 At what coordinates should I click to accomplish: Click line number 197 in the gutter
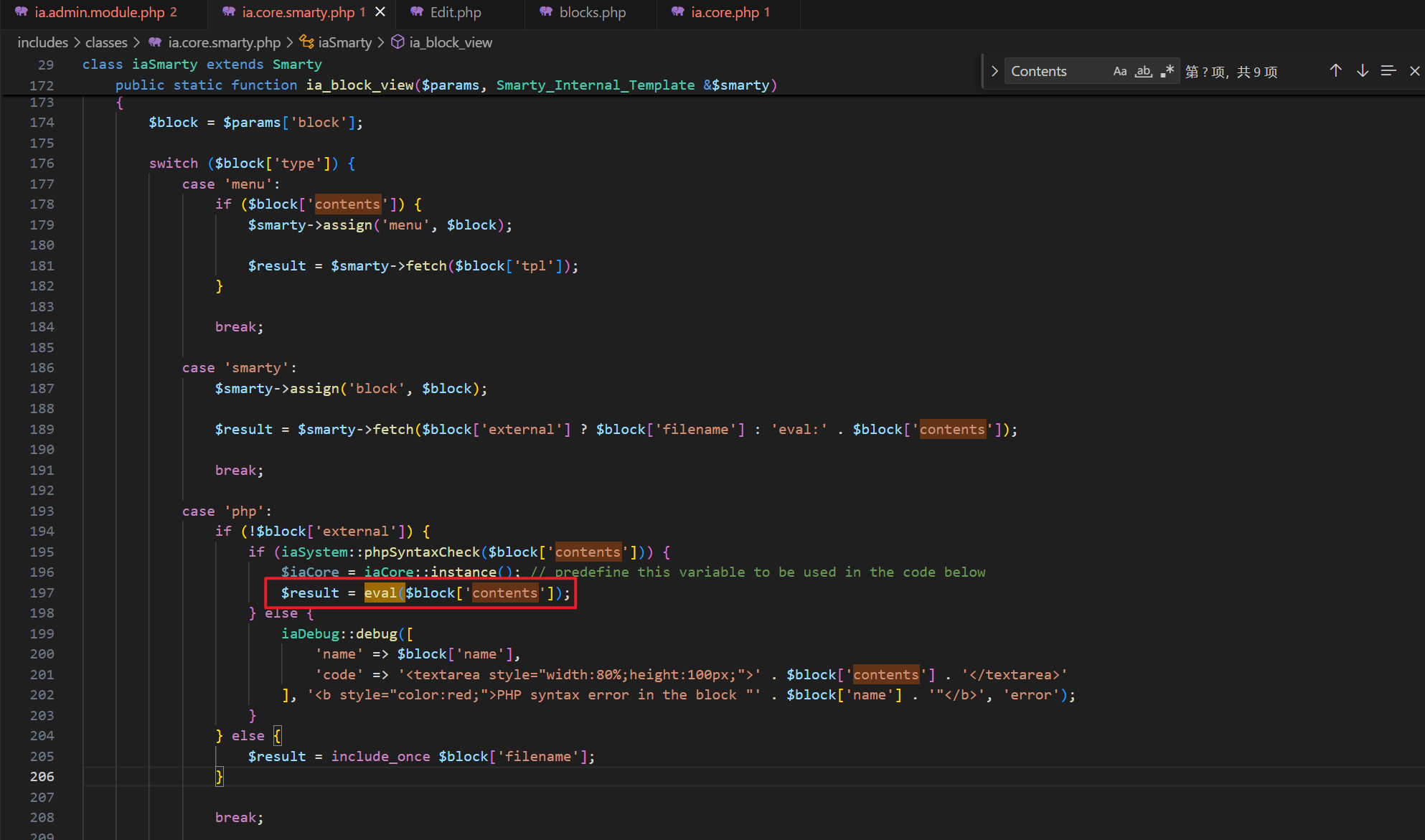click(x=42, y=593)
